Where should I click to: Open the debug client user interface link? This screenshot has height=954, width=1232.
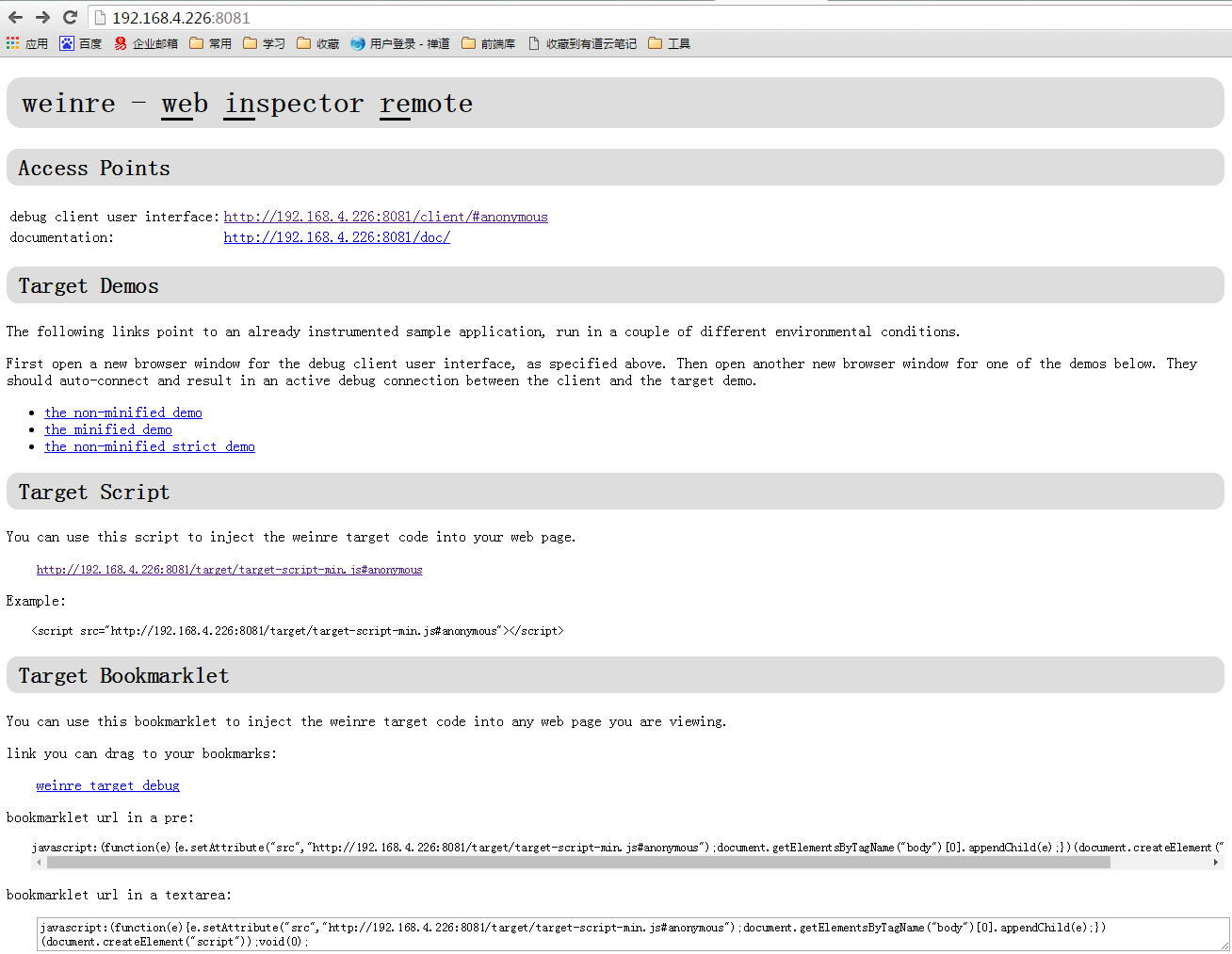[x=385, y=217]
